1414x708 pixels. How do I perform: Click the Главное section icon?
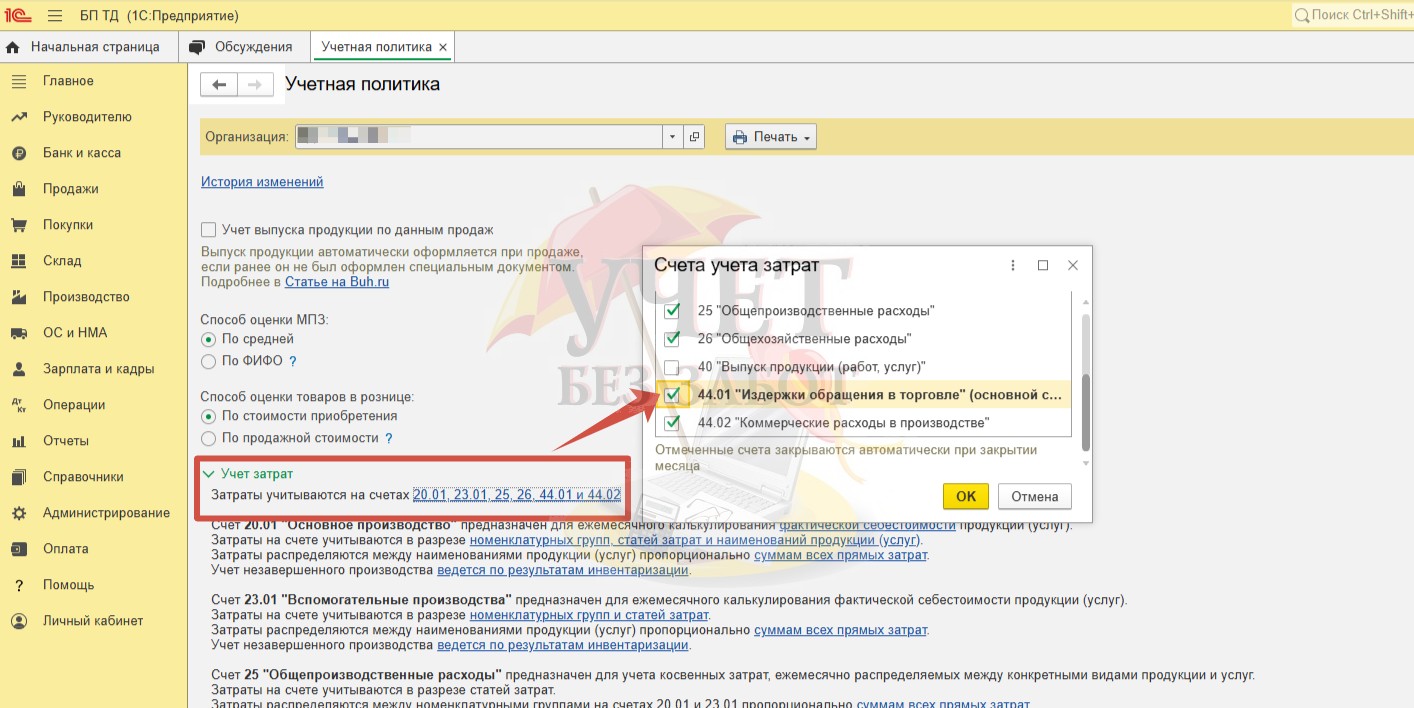pyautogui.click(x=18, y=81)
